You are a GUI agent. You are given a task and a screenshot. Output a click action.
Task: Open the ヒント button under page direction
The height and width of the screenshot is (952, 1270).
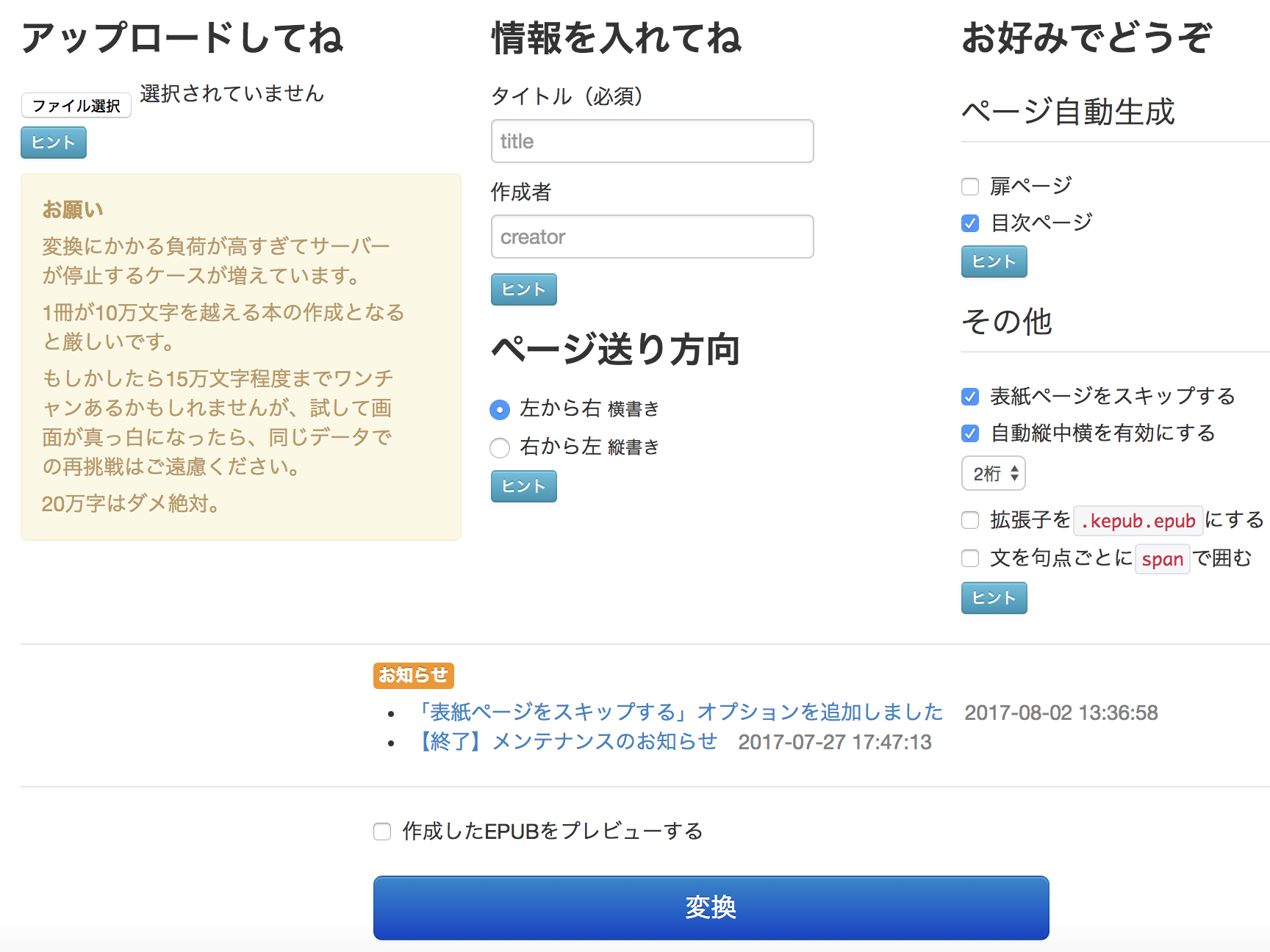coord(524,486)
